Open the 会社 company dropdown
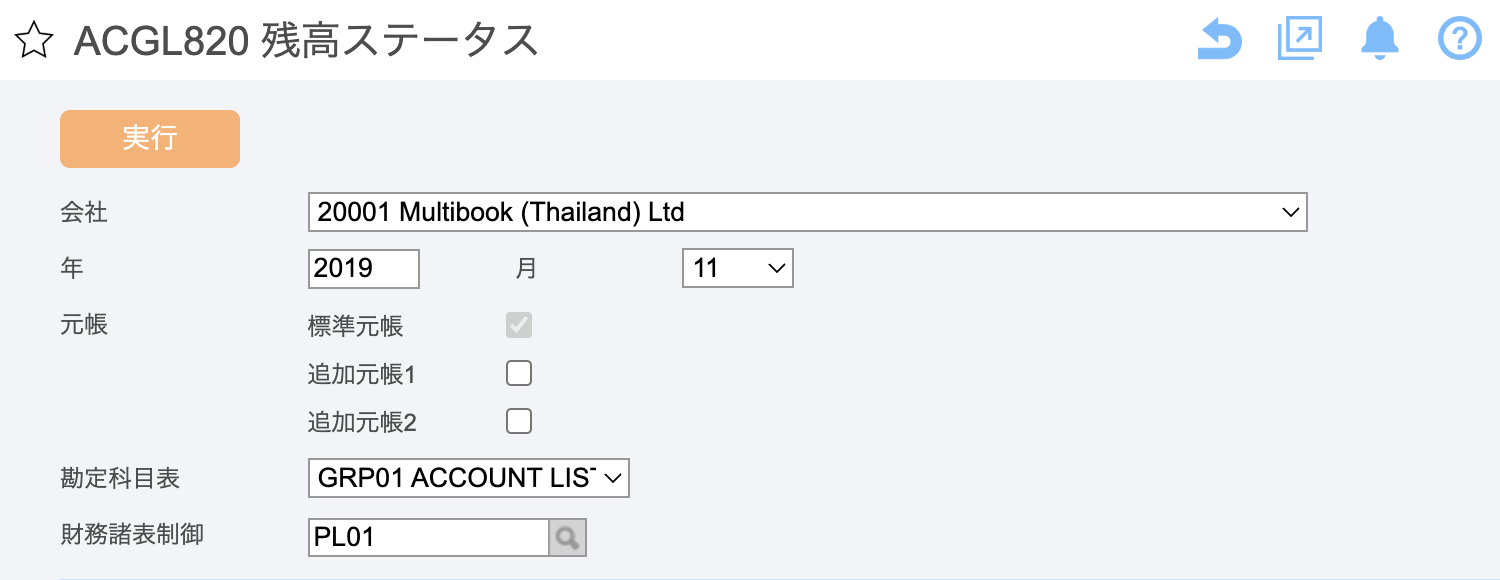The height and width of the screenshot is (580, 1500). click(x=807, y=212)
